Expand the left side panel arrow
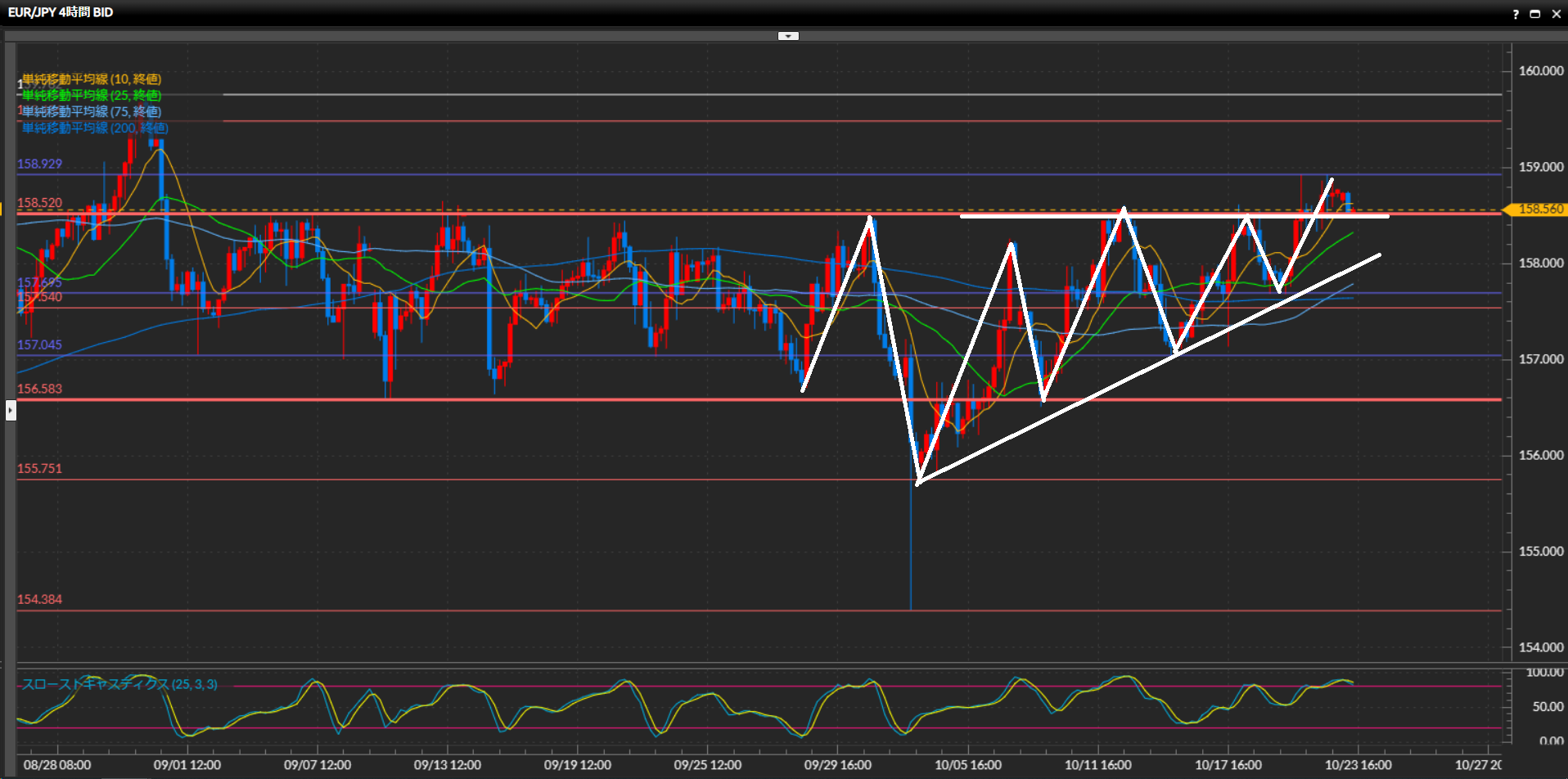 pos(11,410)
